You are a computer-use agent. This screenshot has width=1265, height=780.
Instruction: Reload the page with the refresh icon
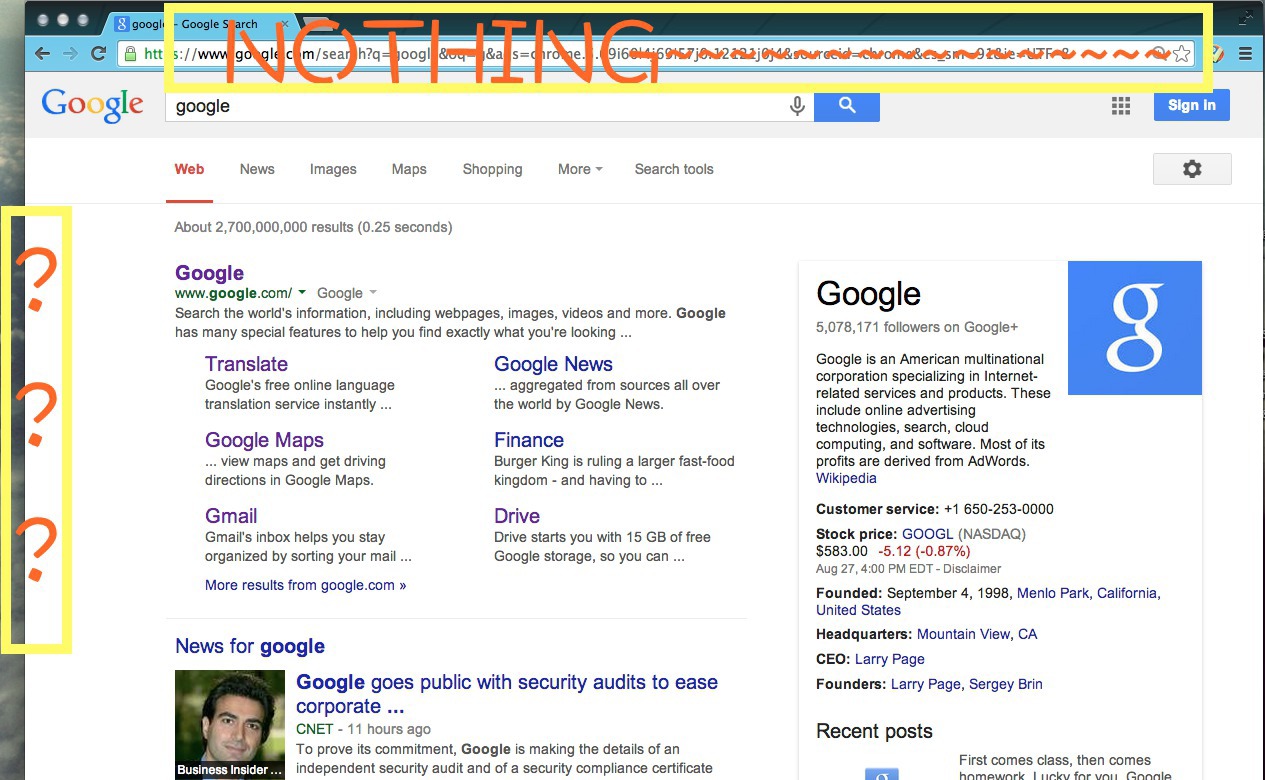[x=98, y=53]
